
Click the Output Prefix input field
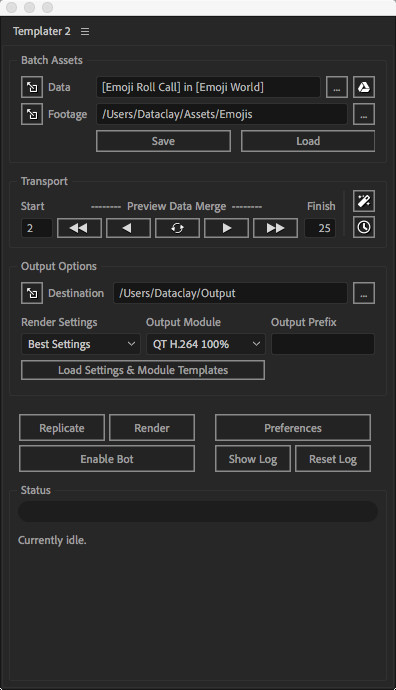point(323,344)
